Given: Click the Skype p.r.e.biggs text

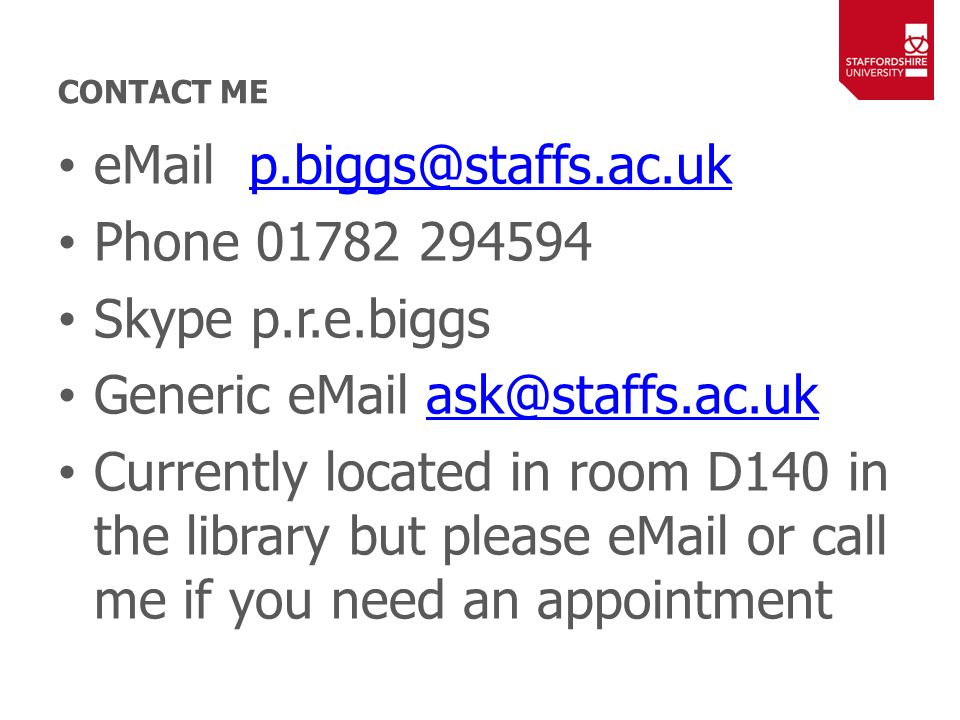Looking at the screenshot, I should coord(292,320).
